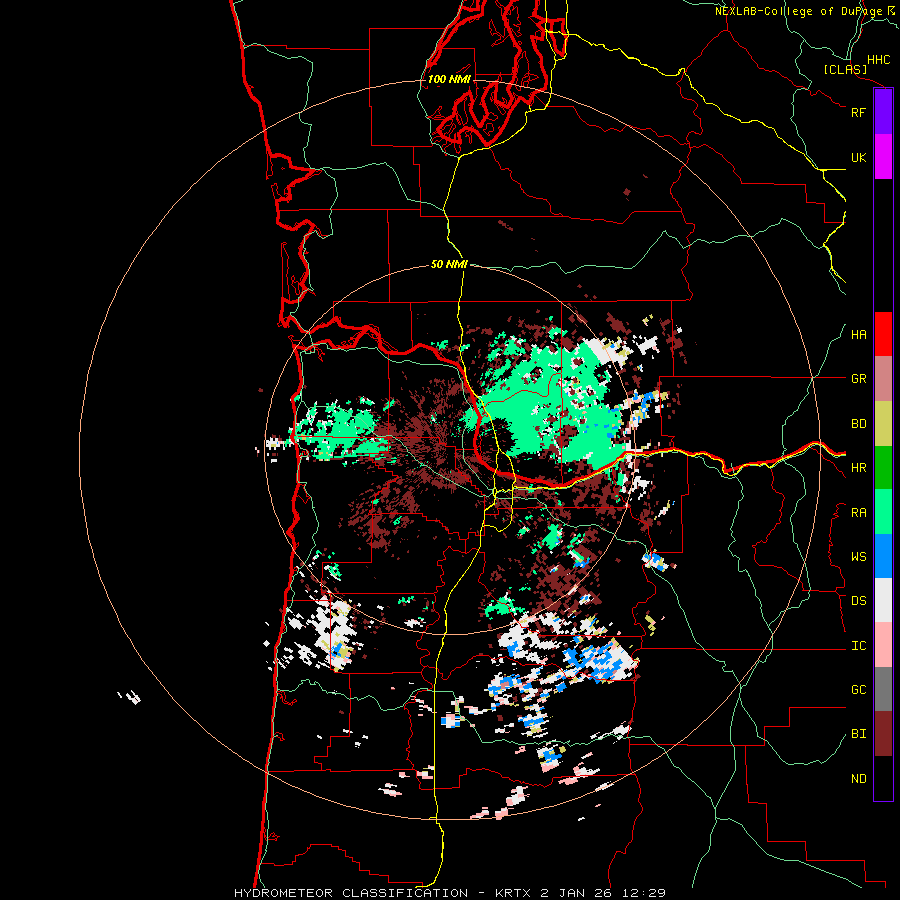Click the 12:29 timestamp
900x900 pixels.
646,893
